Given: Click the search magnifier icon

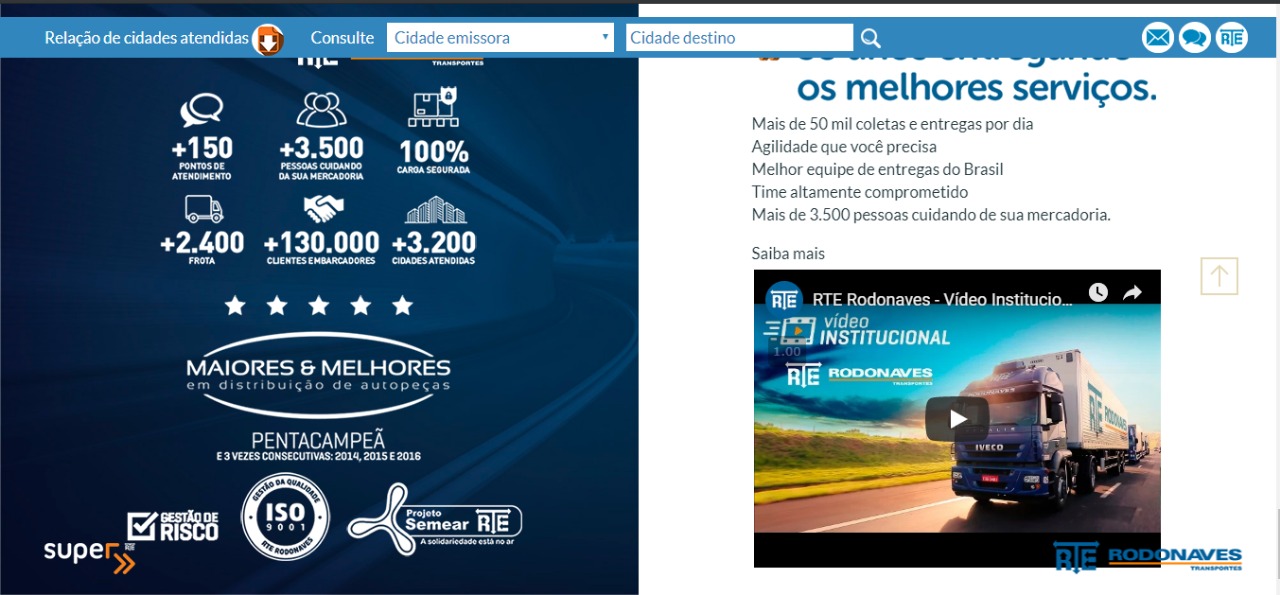Looking at the screenshot, I should click(871, 38).
